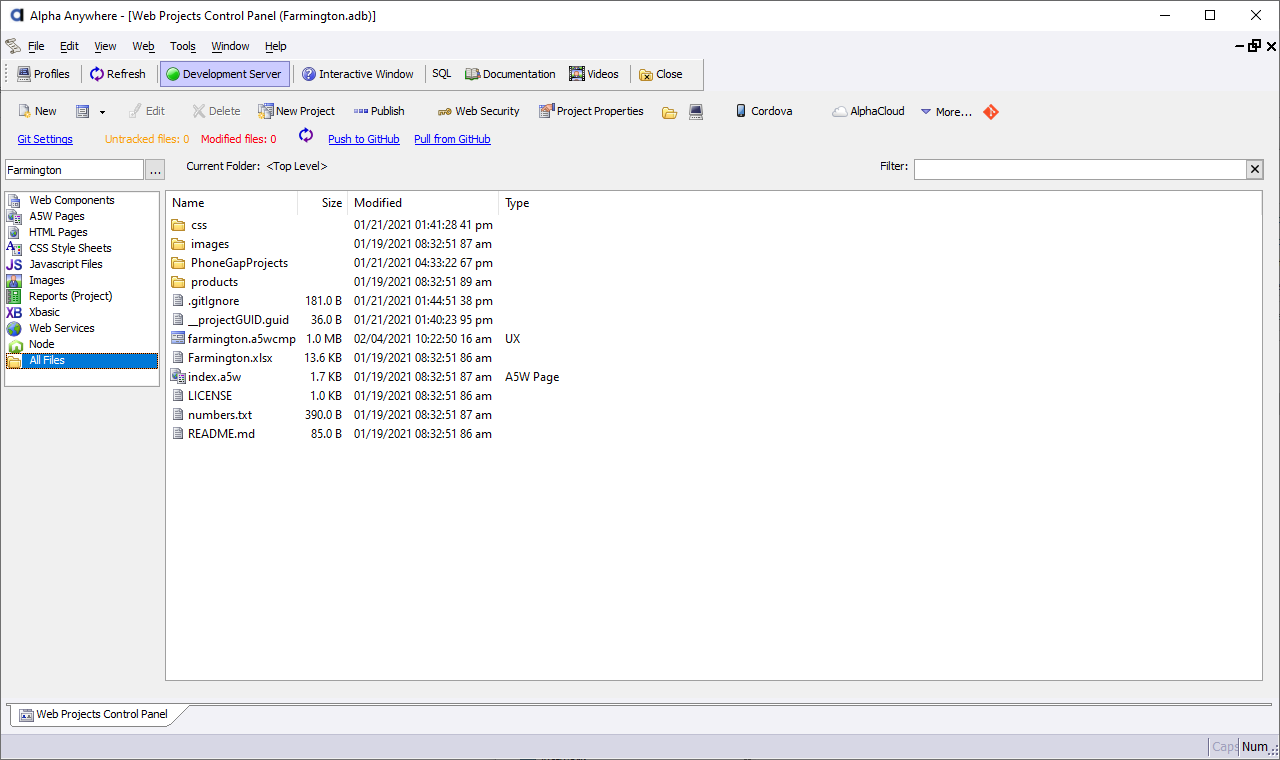The image size is (1280, 760).
Task: Open the Web menu
Action: (x=144, y=46)
